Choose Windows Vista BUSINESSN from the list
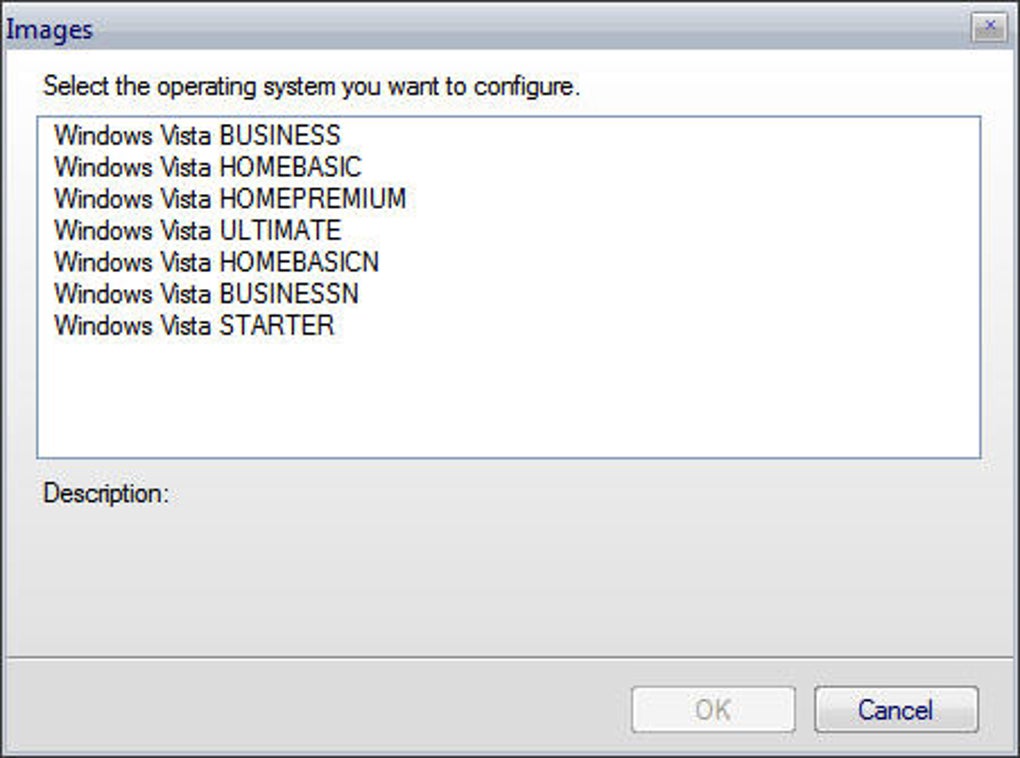 [x=206, y=294]
